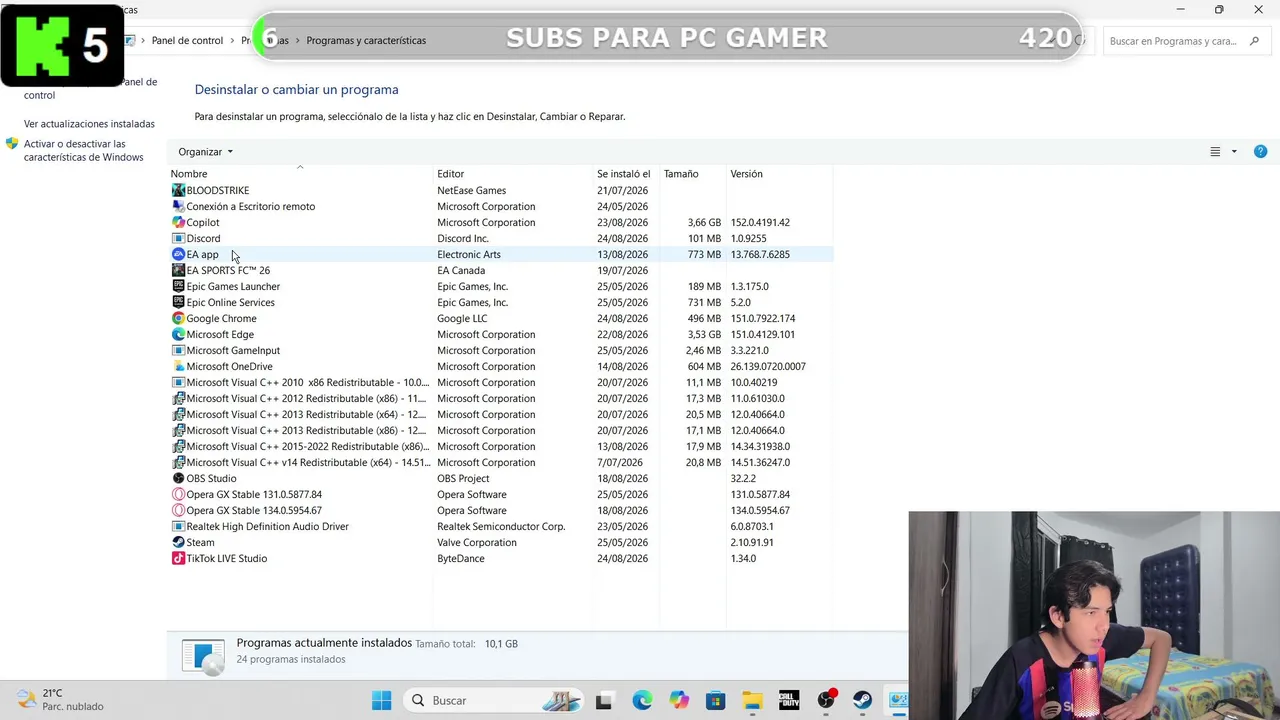
Task: Click the EA Canada editor cell
Action: pyautogui.click(x=461, y=270)
